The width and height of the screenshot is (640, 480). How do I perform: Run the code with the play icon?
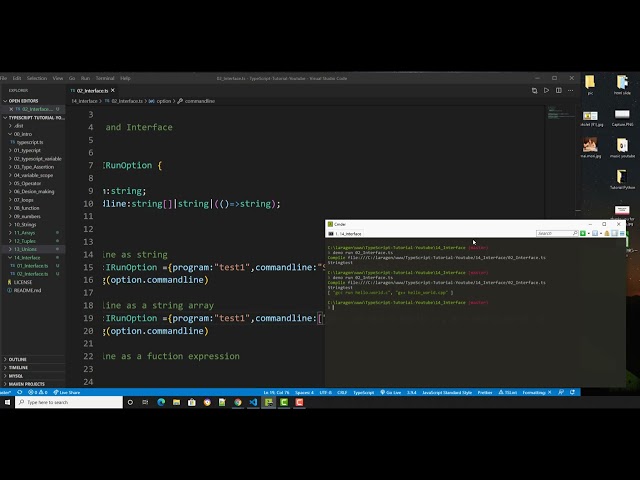coord(546,91)
